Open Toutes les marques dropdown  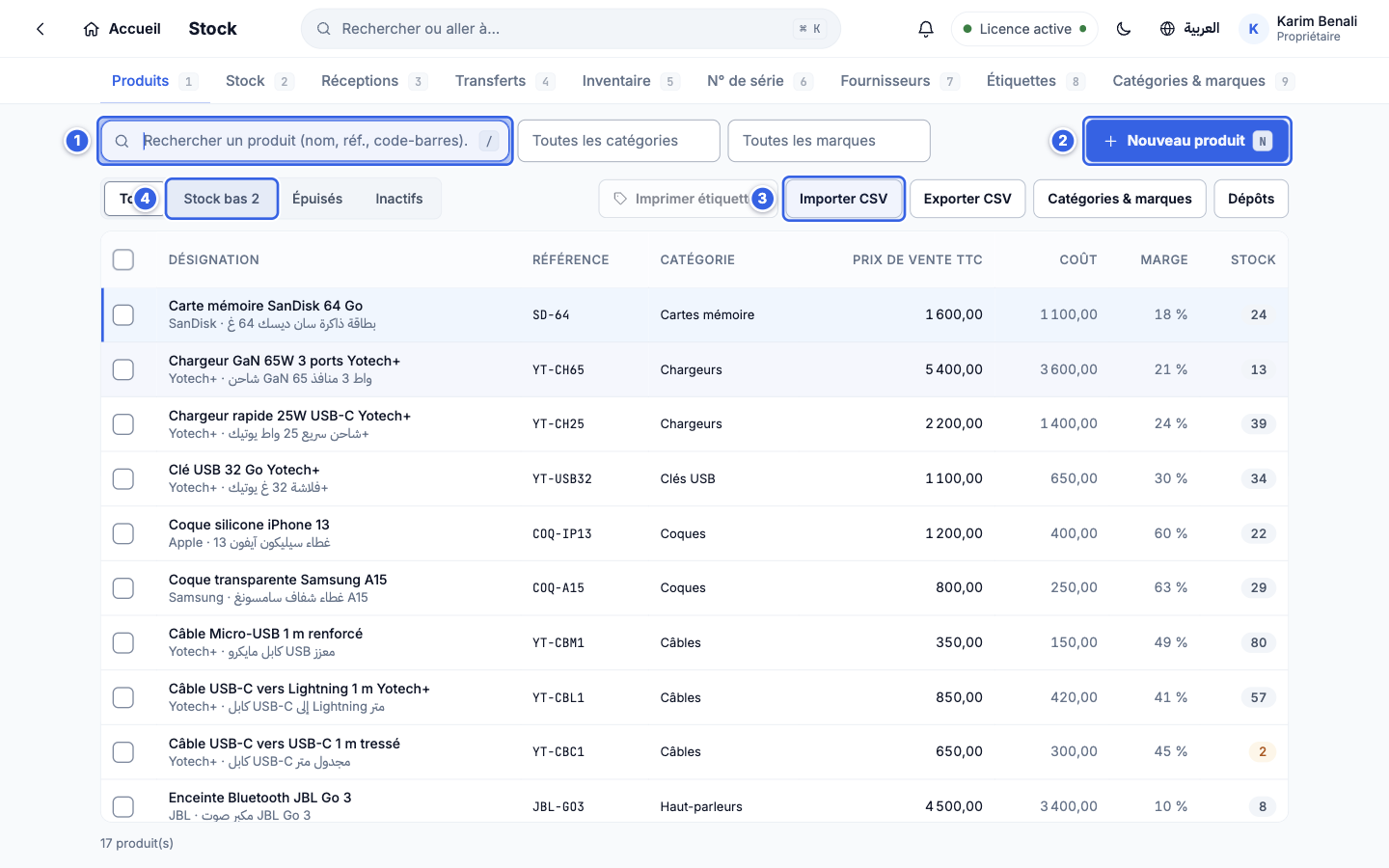[x=830, y=141]
